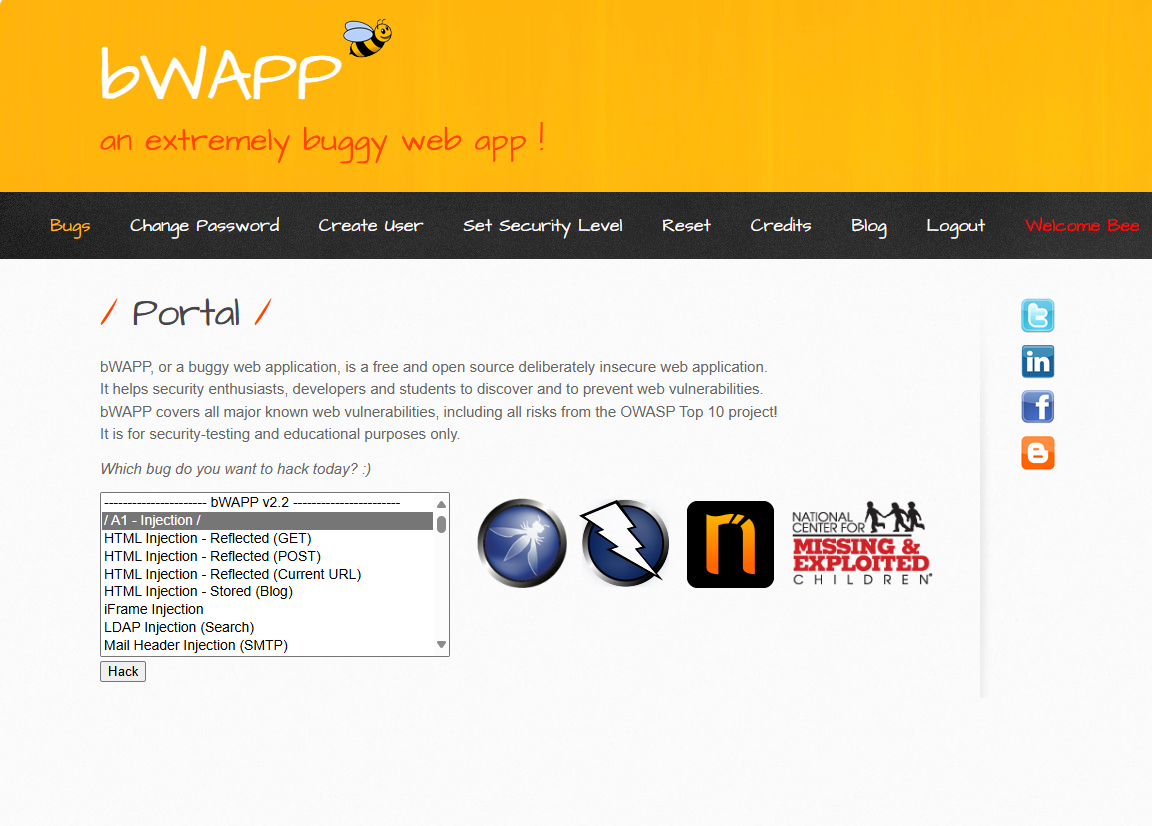The height and width of the screenshot is (826, 1152).
Task: Open the Blogger icon link
Action: (x=1037, y=453)
